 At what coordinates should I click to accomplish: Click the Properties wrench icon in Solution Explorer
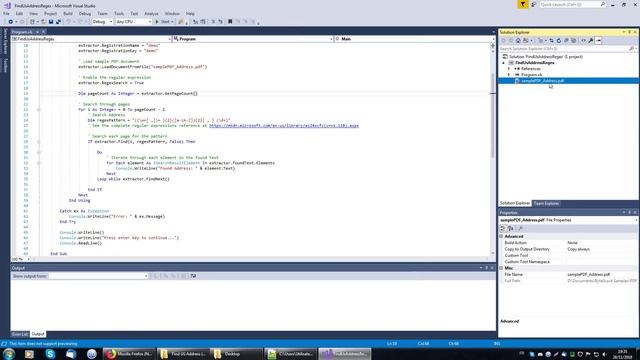click(591, 40)
